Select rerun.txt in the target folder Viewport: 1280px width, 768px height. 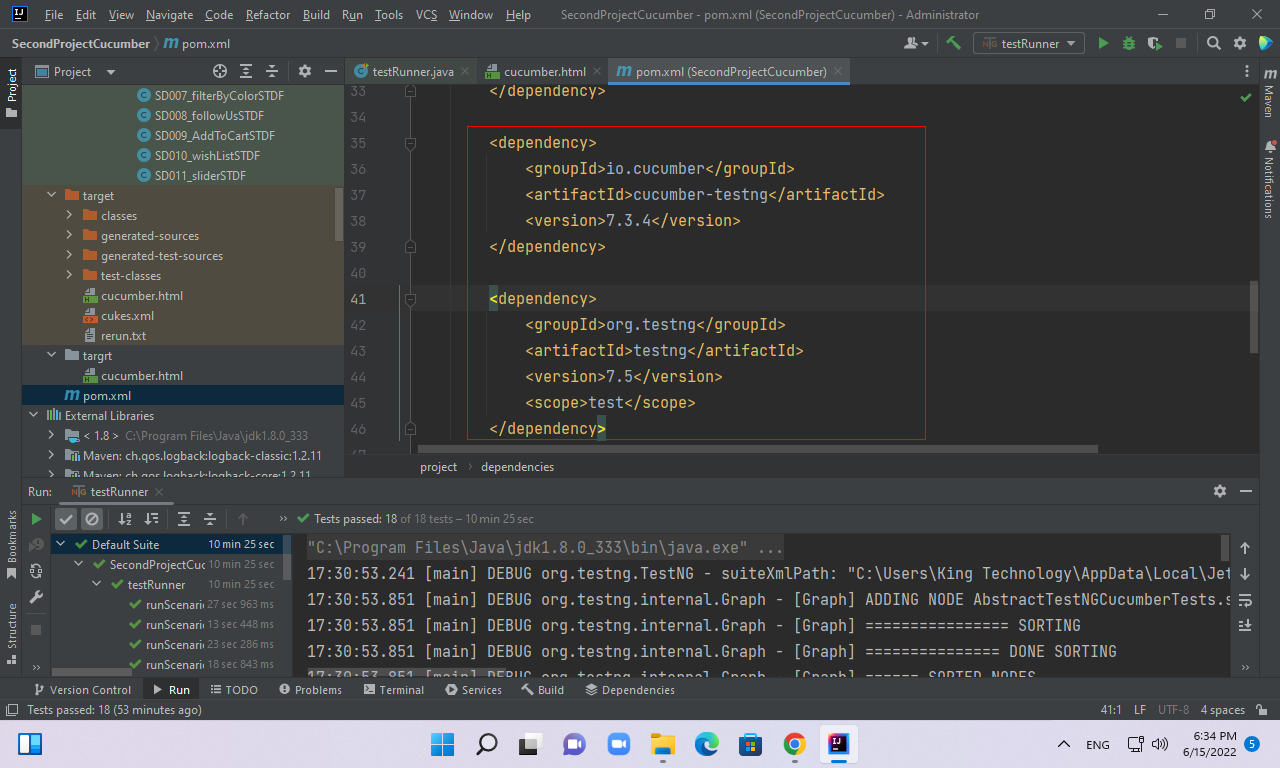123,335
